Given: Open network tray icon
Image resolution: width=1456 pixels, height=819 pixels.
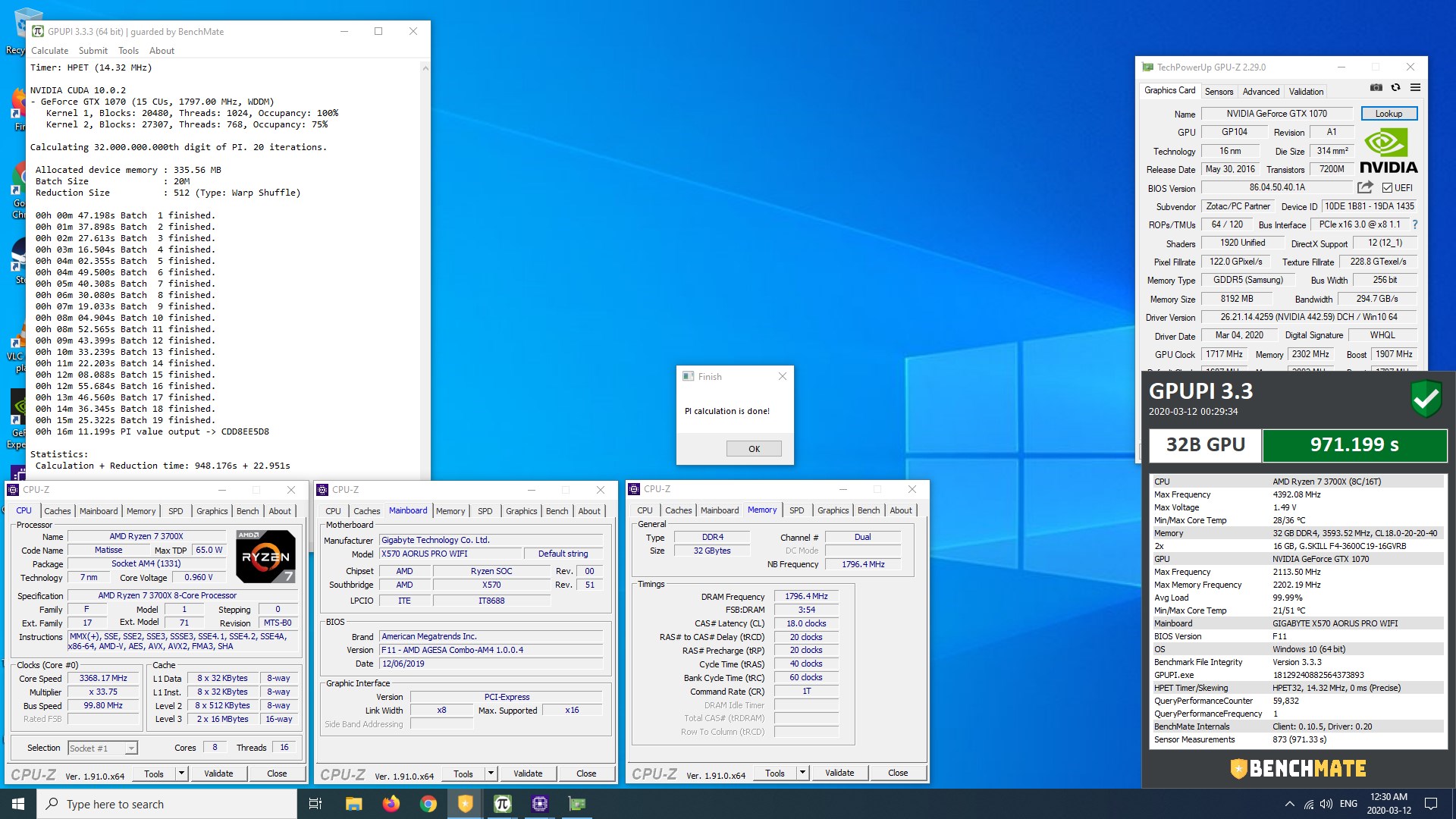Looking at the screenshot, I should pos(1309,804).
